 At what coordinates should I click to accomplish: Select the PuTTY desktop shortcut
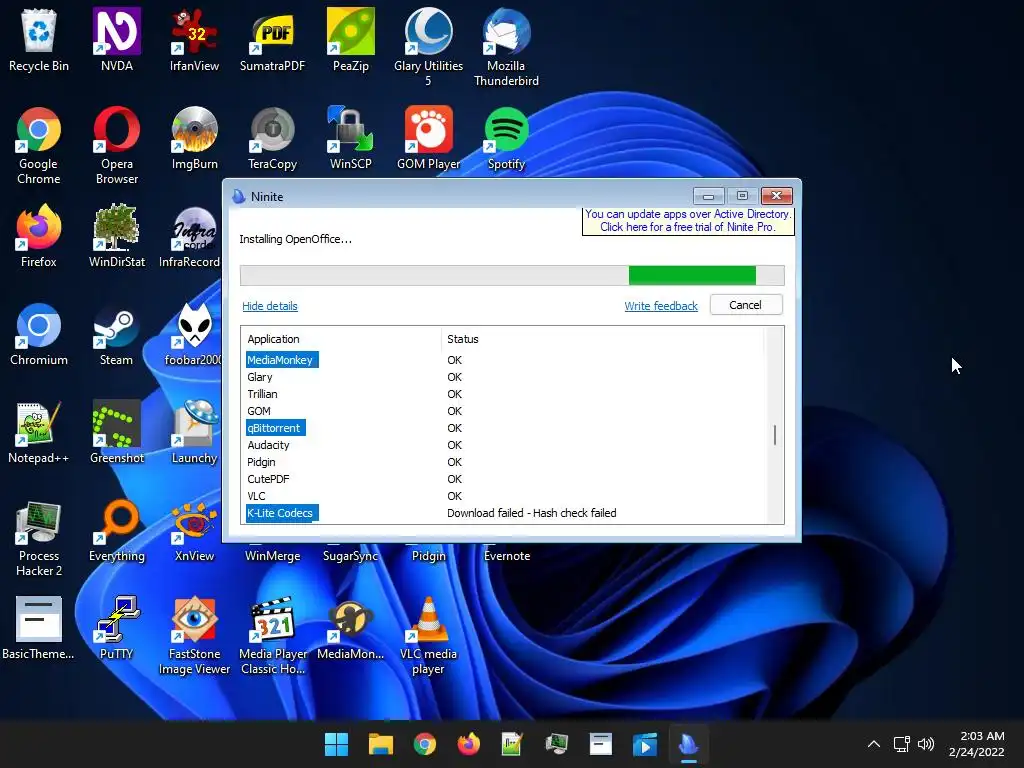(x=117, y=628)
